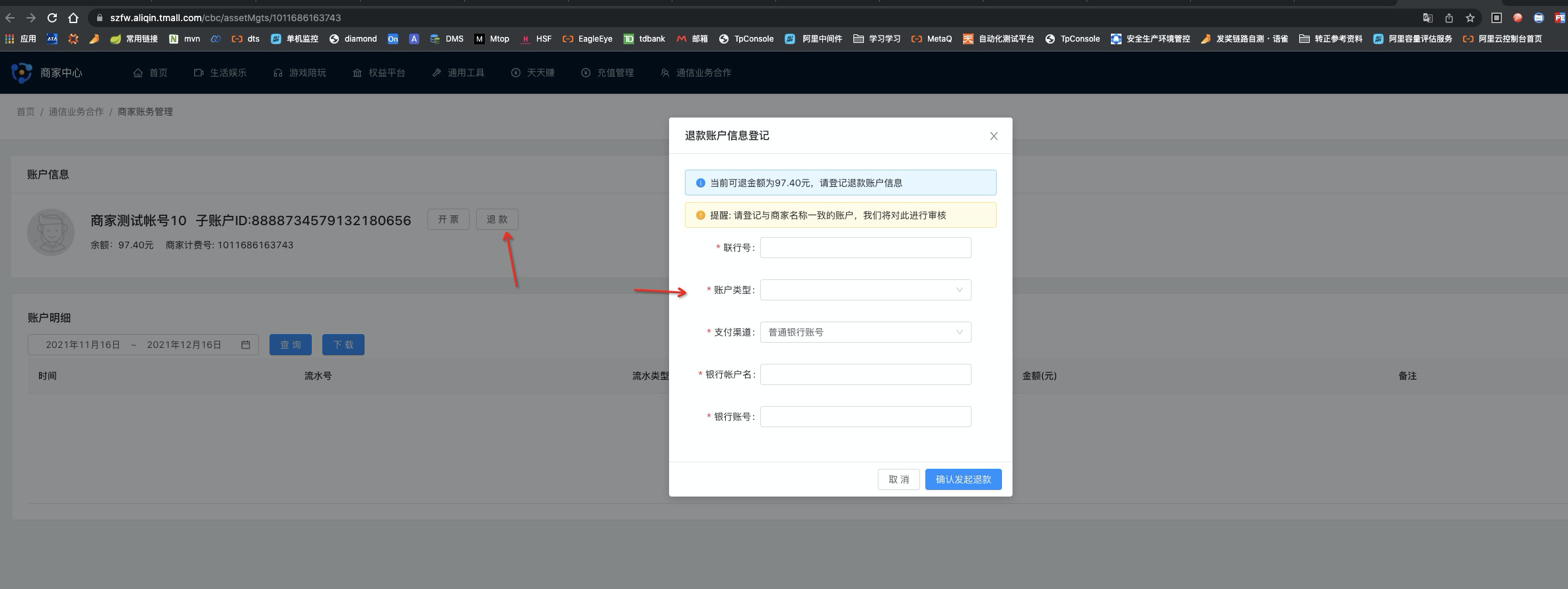Click the 商家中心 logo

47,73
